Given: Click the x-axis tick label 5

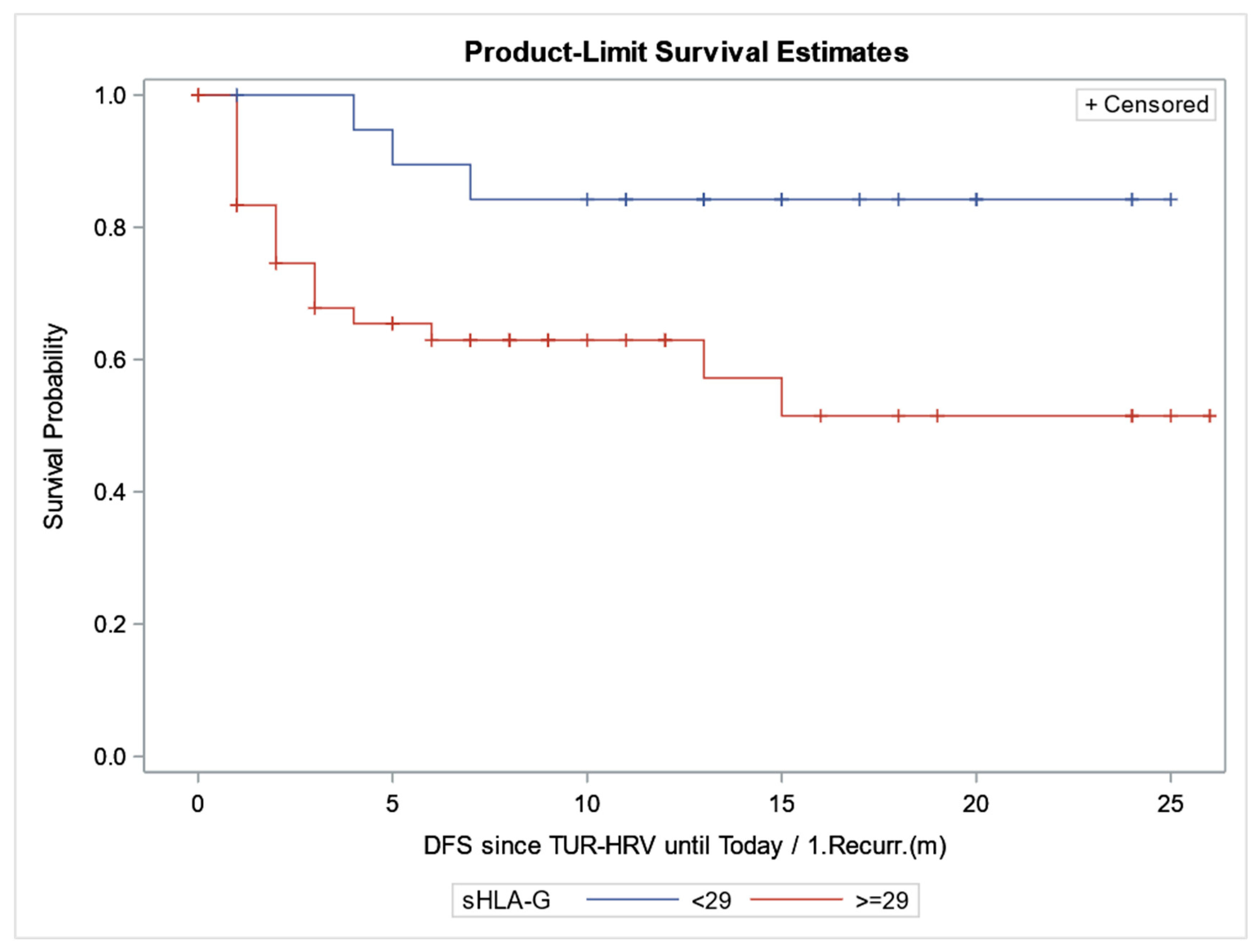Looking at the screenshot, I should click(x=392, y=804).
